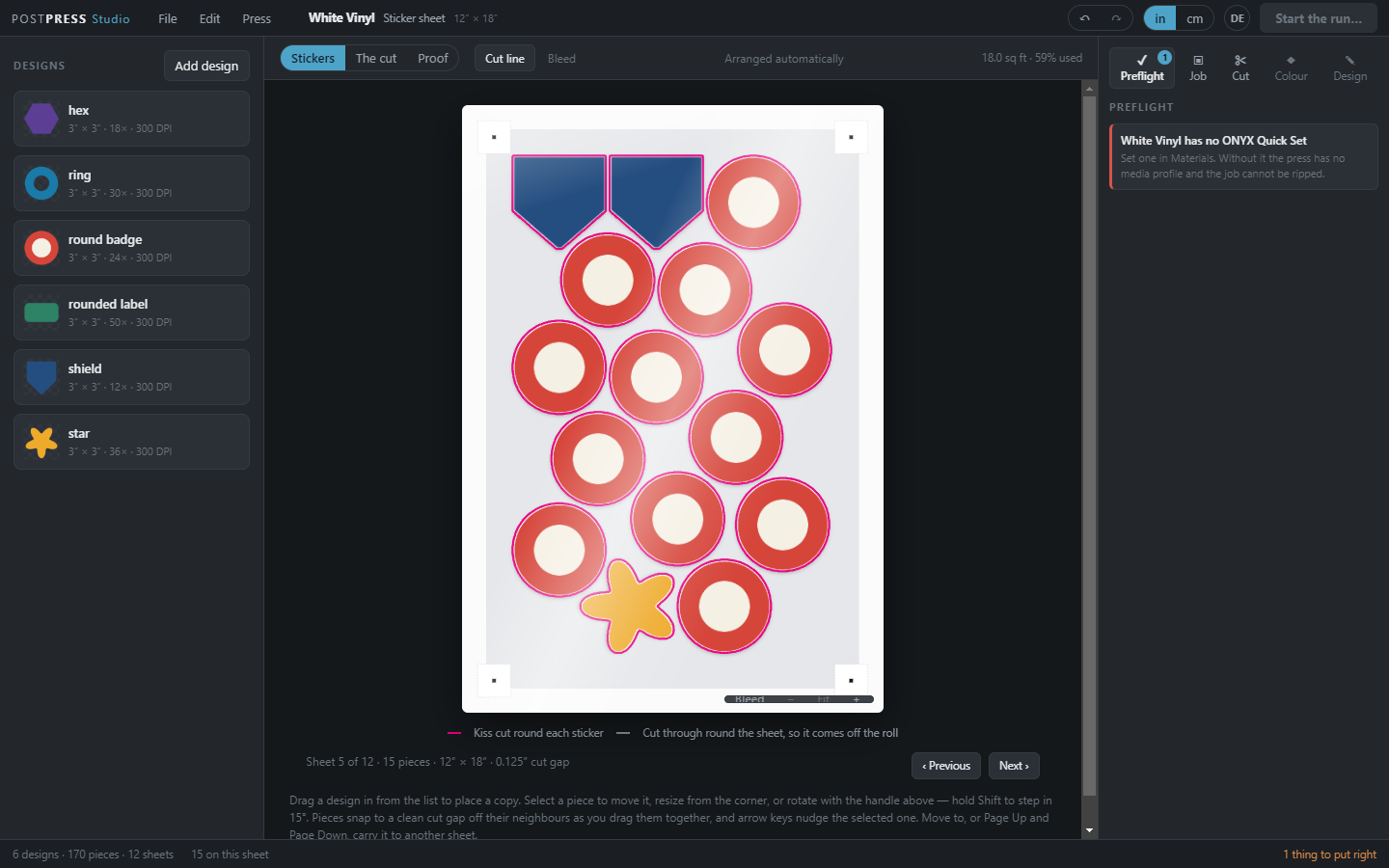Go to the Previous sheet
1389x868 pixels.
946,766
